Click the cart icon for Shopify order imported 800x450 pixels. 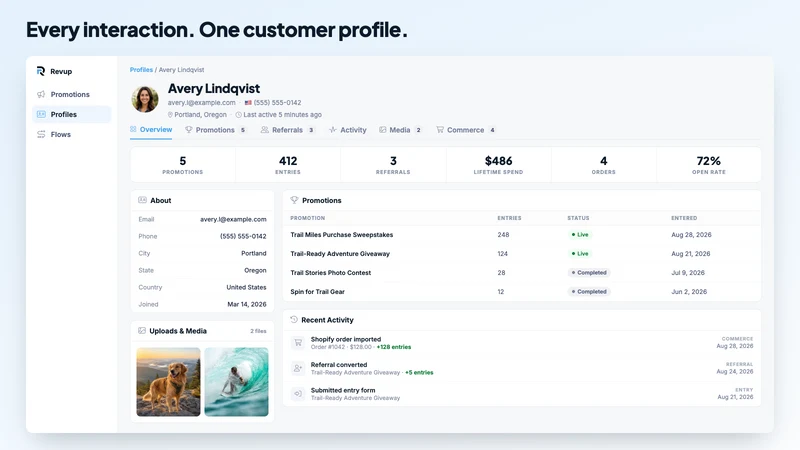coord(298,342)
